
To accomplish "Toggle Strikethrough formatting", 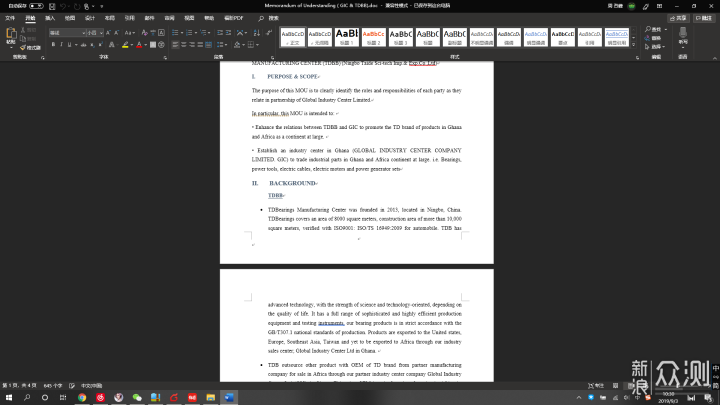I will (x=83, y=45).
